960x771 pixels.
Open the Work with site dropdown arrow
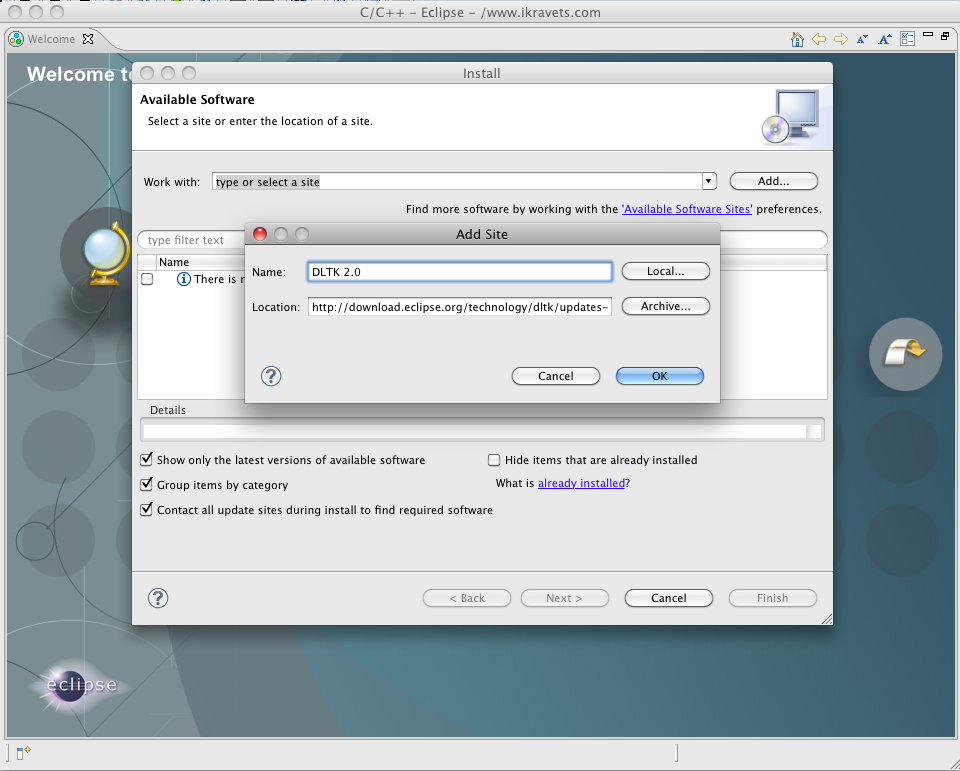tap(708, 181)
